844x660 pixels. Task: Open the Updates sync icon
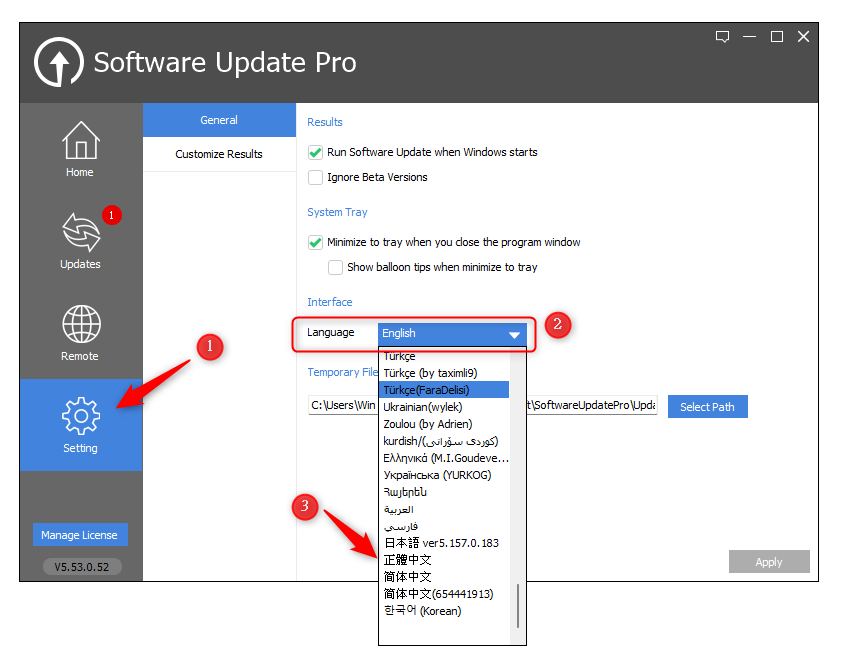81,232
